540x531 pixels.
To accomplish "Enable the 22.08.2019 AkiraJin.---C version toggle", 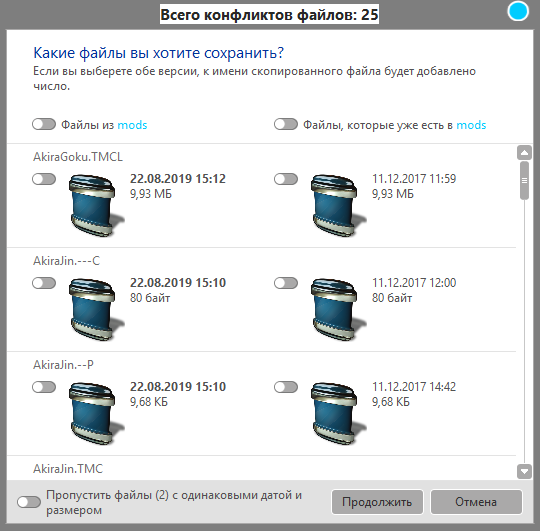I will click(x=44, y=283).
